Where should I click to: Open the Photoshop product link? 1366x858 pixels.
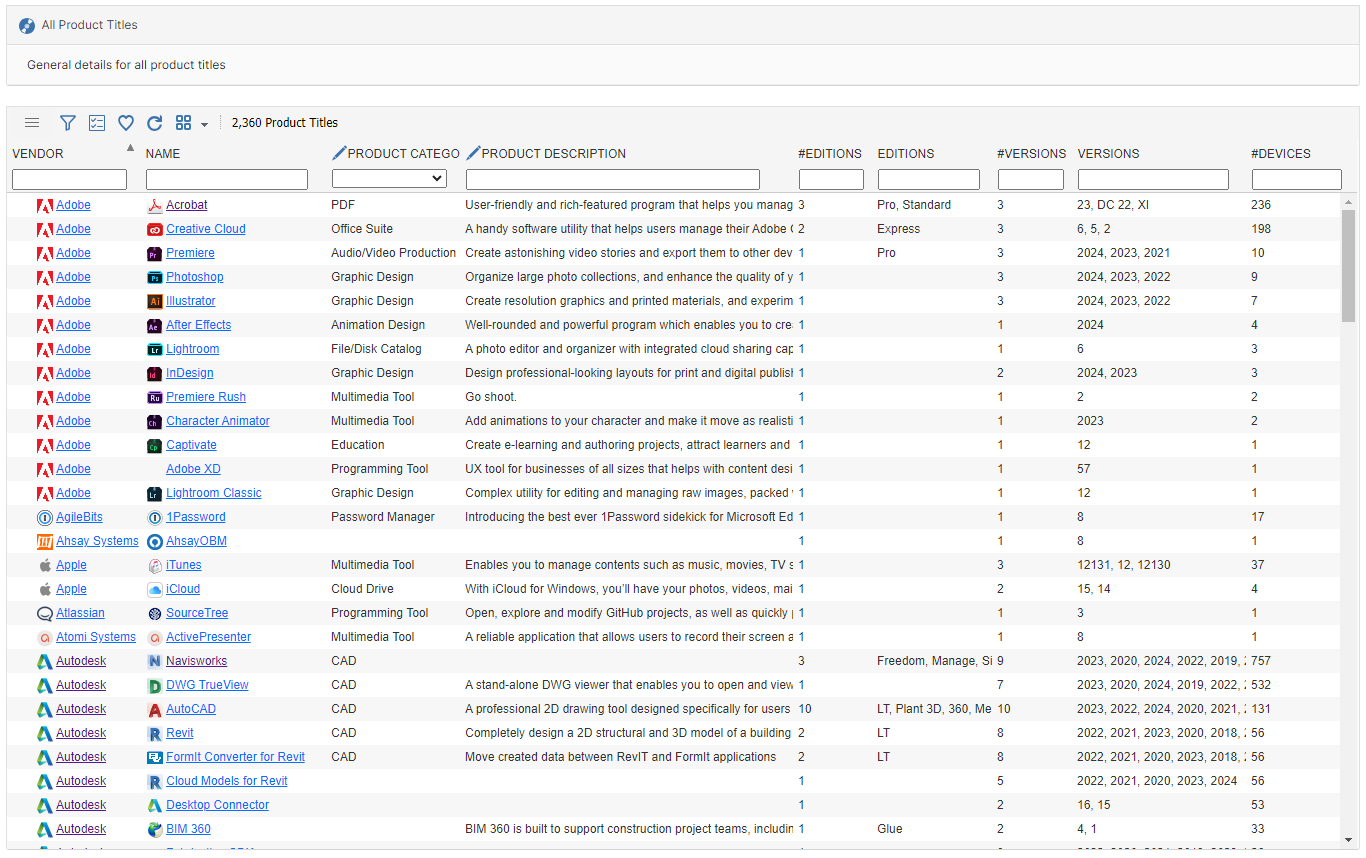195,277
